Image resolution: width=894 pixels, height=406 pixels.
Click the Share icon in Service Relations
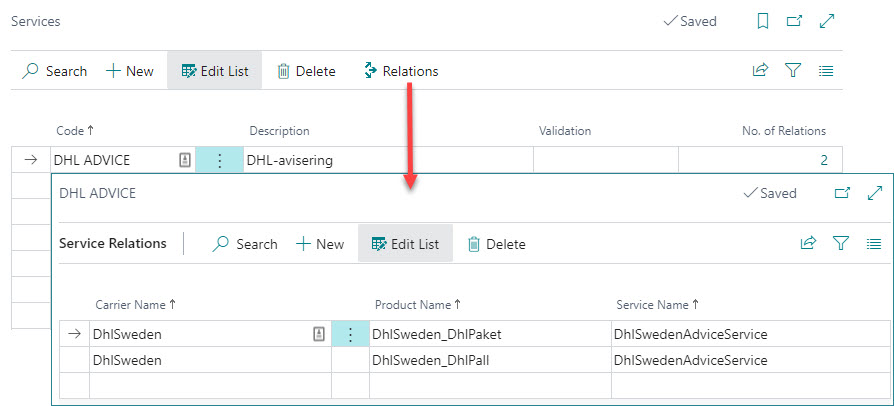click(808, 243)
